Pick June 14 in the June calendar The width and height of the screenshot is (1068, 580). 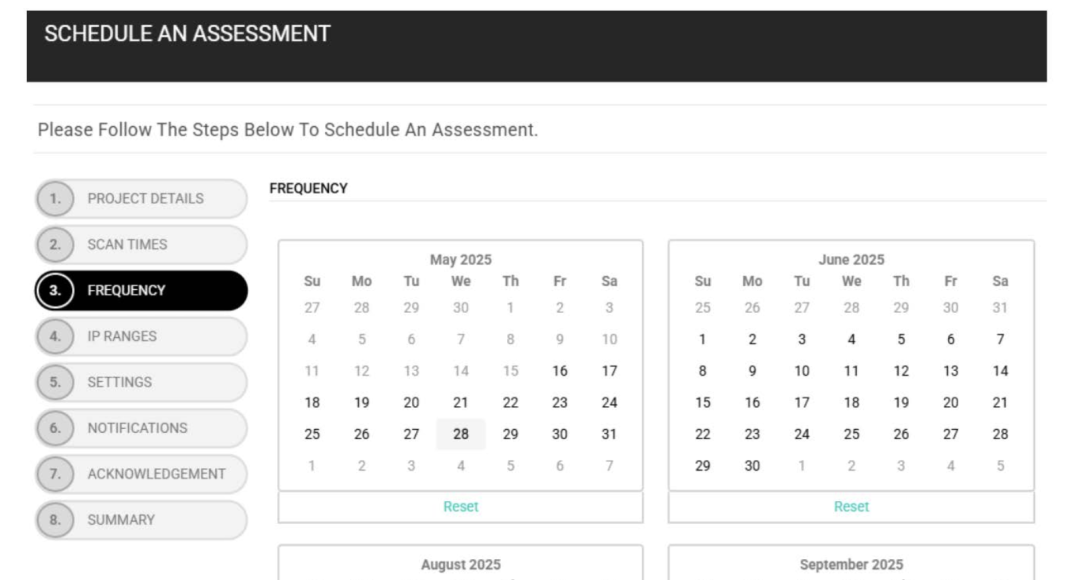(x=1000, y=371)
